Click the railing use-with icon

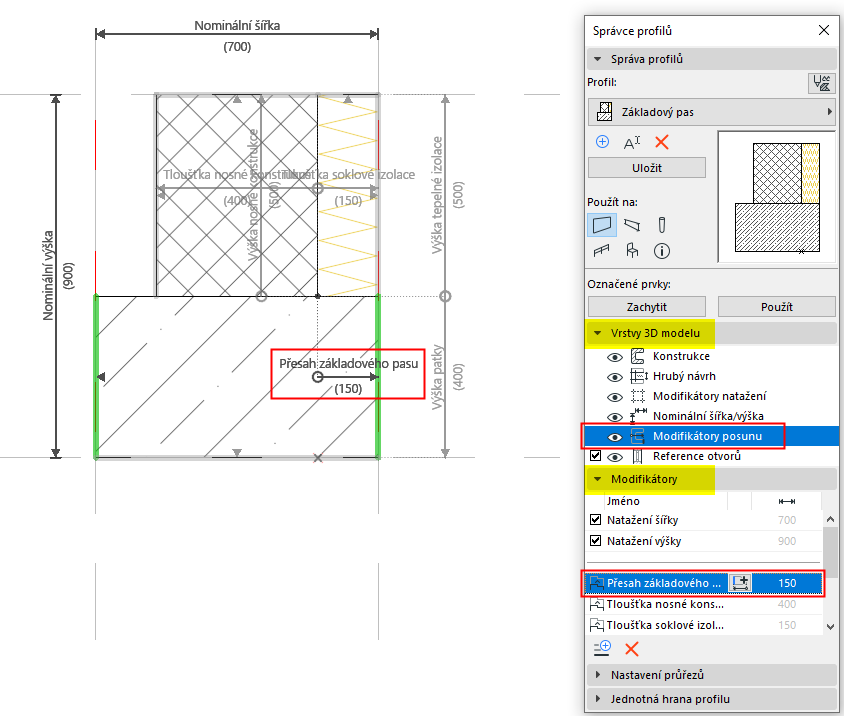pos(601,251)
